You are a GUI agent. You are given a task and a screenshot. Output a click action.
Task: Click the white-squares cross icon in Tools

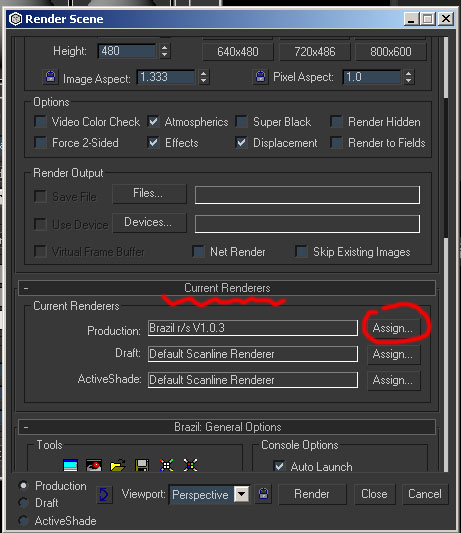pos(167,465)
